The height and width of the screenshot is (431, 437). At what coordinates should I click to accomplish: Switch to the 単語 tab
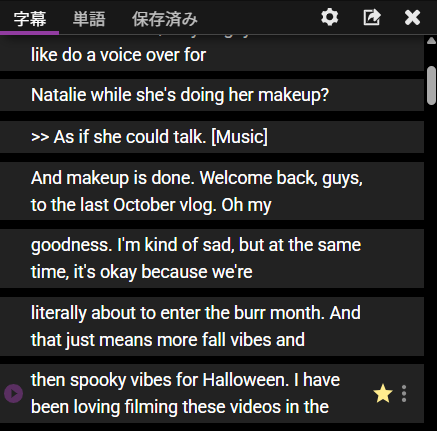coord(89,19)
